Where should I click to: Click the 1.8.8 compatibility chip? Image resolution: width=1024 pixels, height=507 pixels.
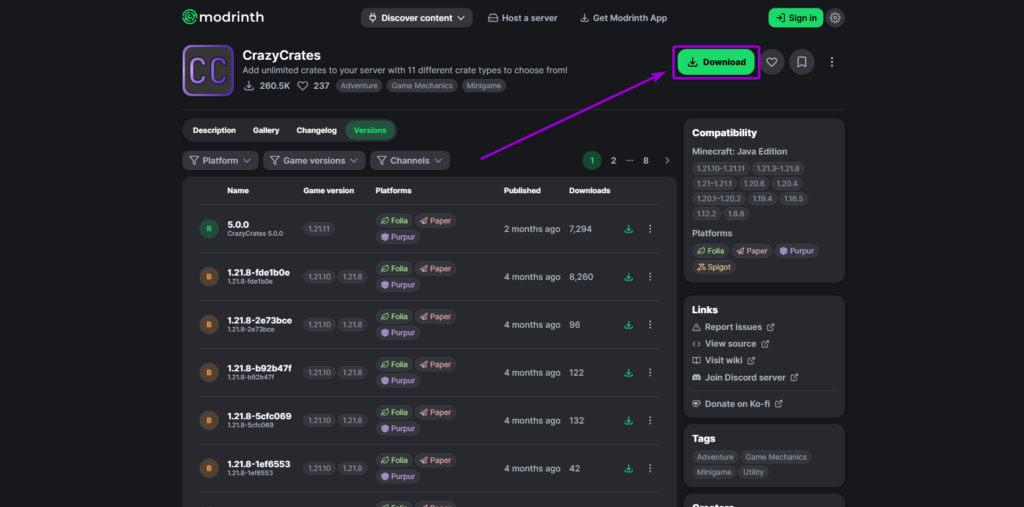coord(735,214)
